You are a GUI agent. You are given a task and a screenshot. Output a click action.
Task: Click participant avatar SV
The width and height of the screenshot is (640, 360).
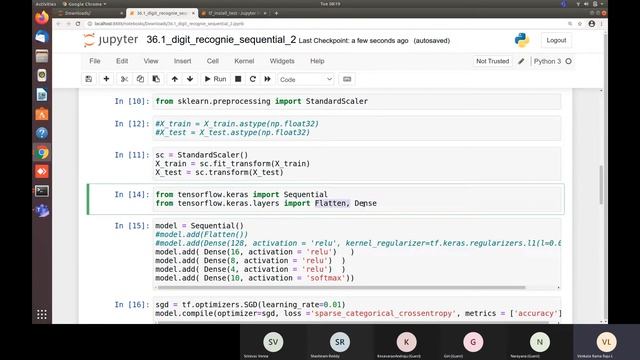coord(273,342)
